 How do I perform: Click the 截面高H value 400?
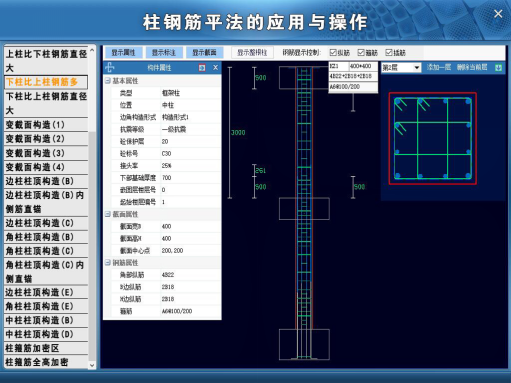click(191, 238)
